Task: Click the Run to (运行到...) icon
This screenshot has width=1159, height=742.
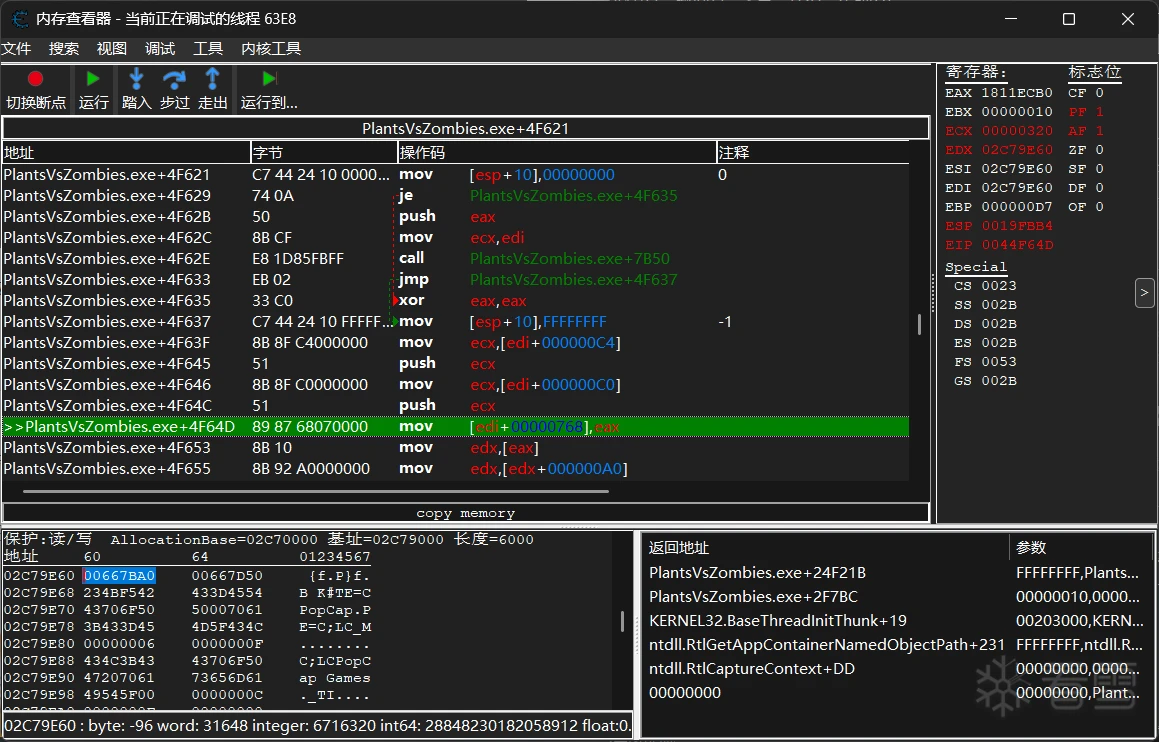Action: coord(269,78)
